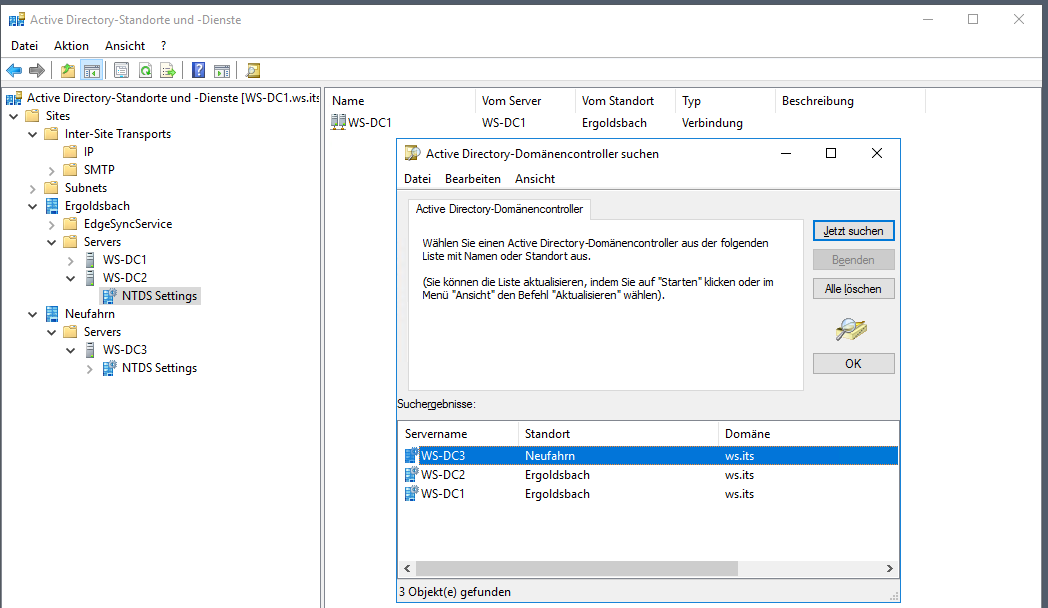Select the Subnets folder
The width and height of the screenshot is (1048, 608).
coord(86,188)
